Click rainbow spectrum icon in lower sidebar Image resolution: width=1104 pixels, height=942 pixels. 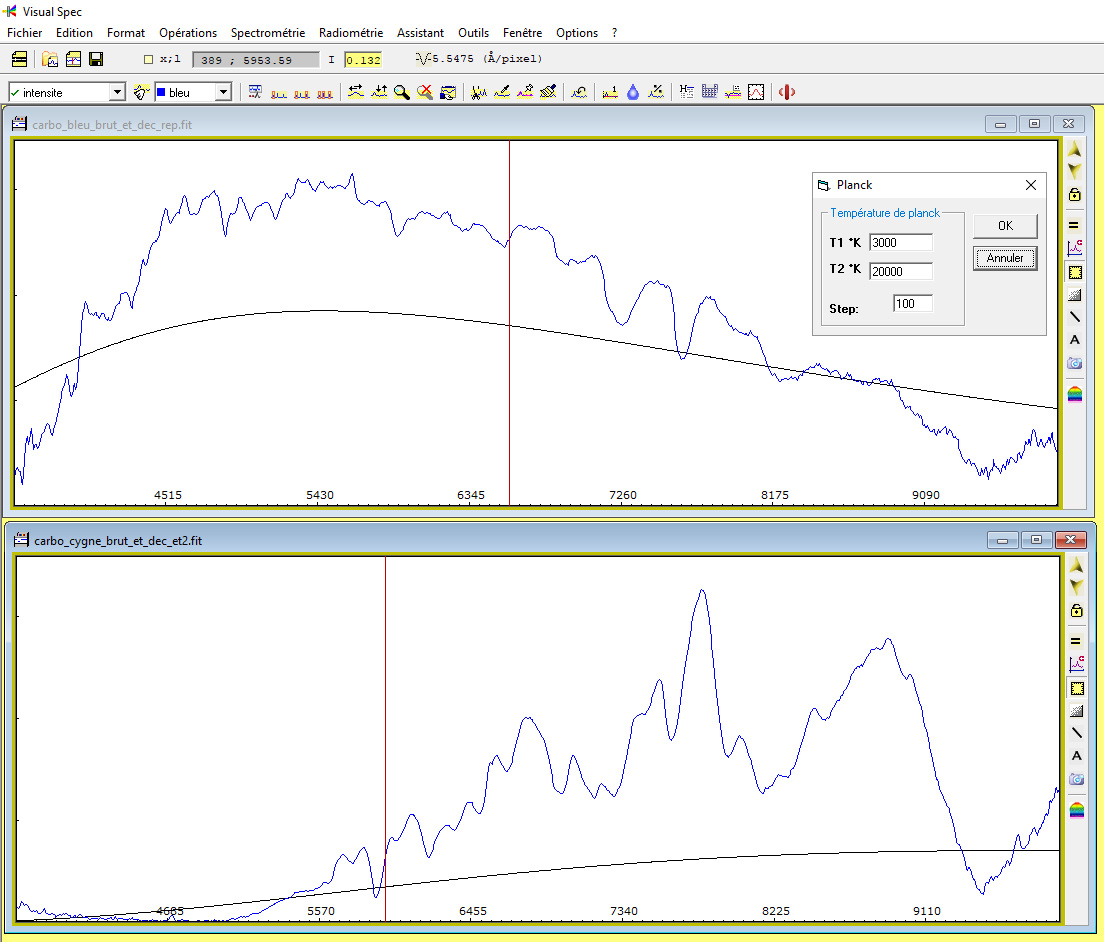coord(1077,810)
